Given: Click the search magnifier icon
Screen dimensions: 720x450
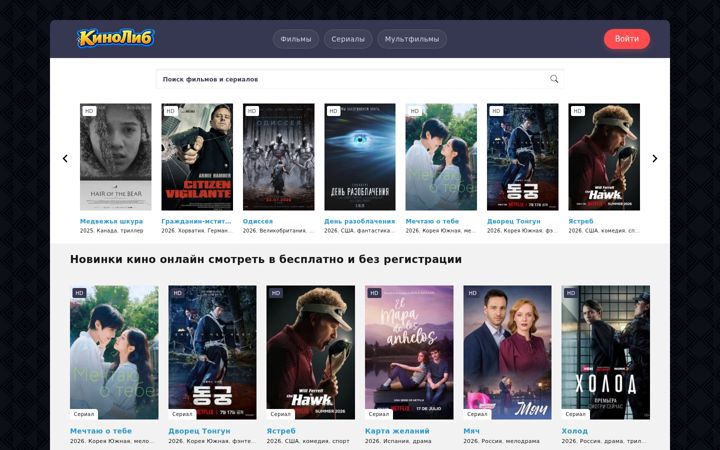Looking at the screenshot, I should (554, 79).
